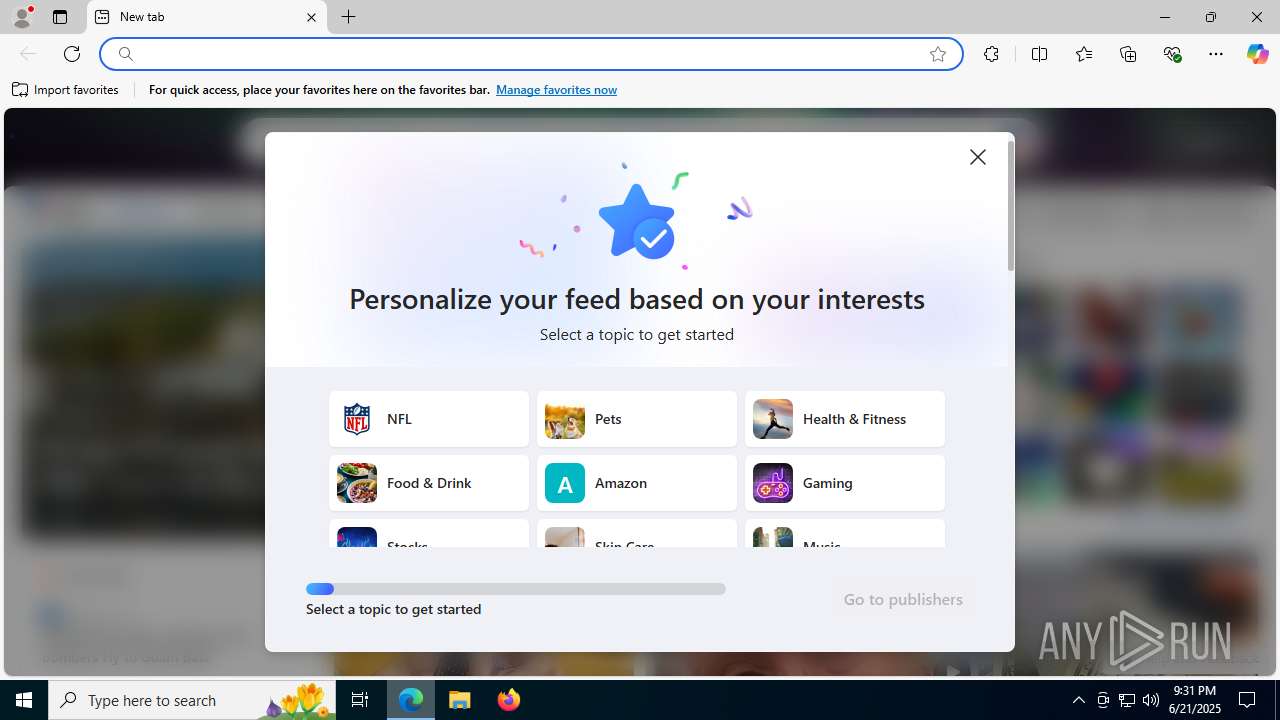The height and width of the screenshot is (720, 1280).
Task: Open the volume control icon
Action: pyautogui.click(x=1151, y=700)
